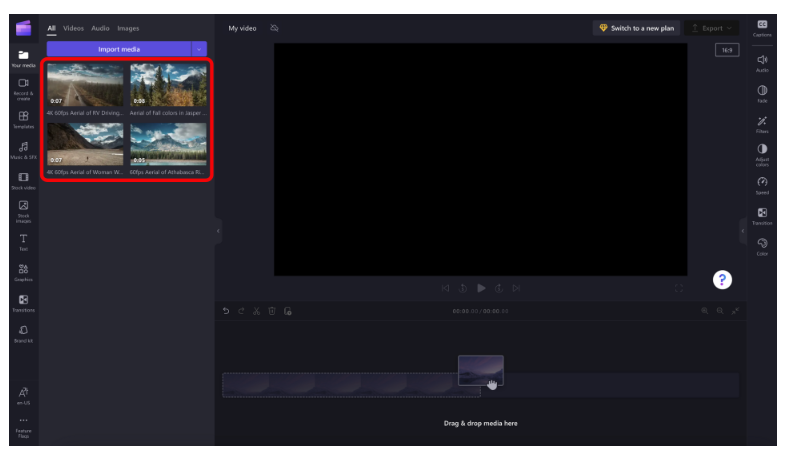Open the Captions panel
Image resolution: width=802 pixels, height=463 pixels.
click(x=762, y=28)
